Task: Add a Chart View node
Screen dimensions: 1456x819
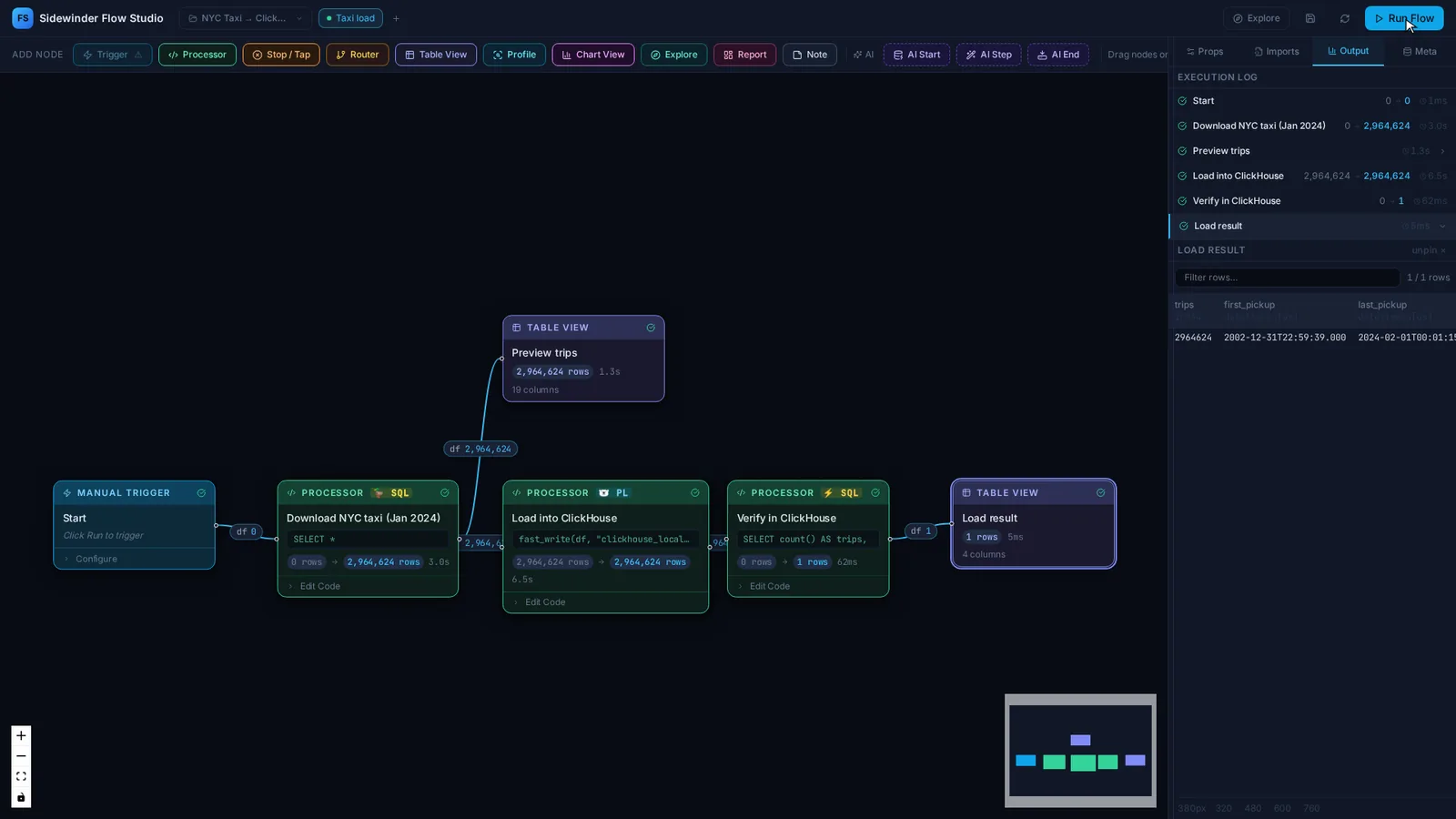Action: pyautogui.click(x=593, y=55)
